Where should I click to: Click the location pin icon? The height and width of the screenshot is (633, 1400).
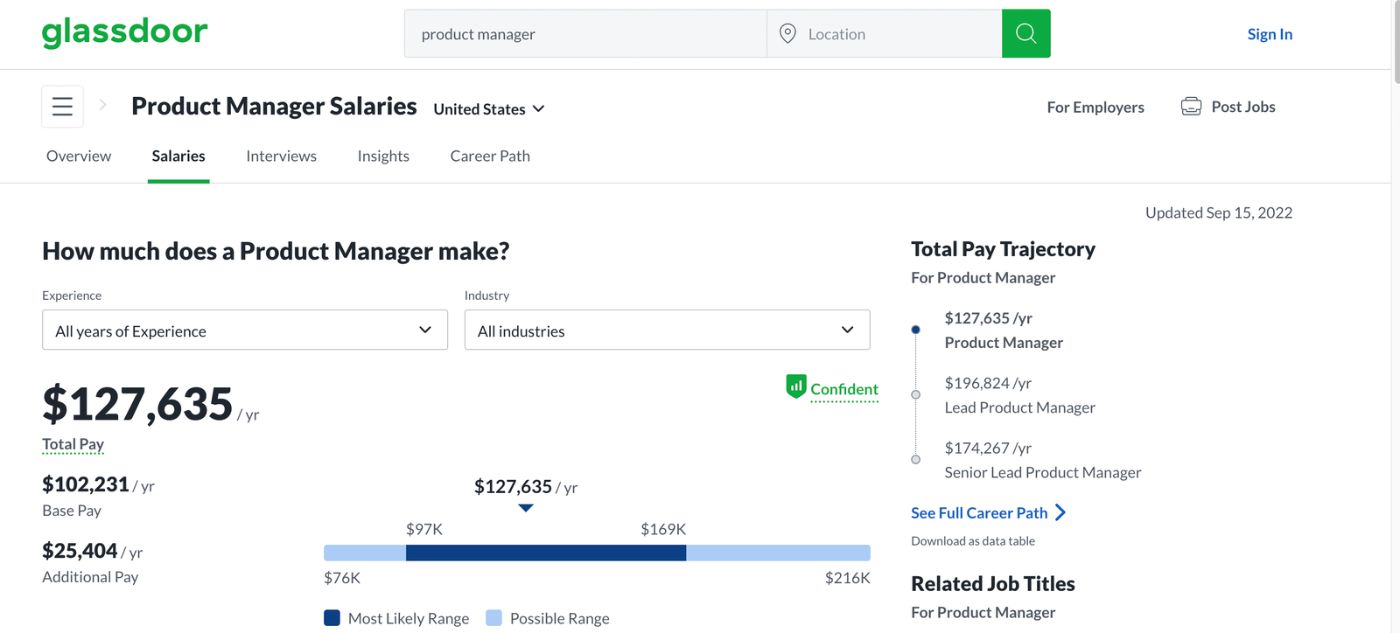789,33
